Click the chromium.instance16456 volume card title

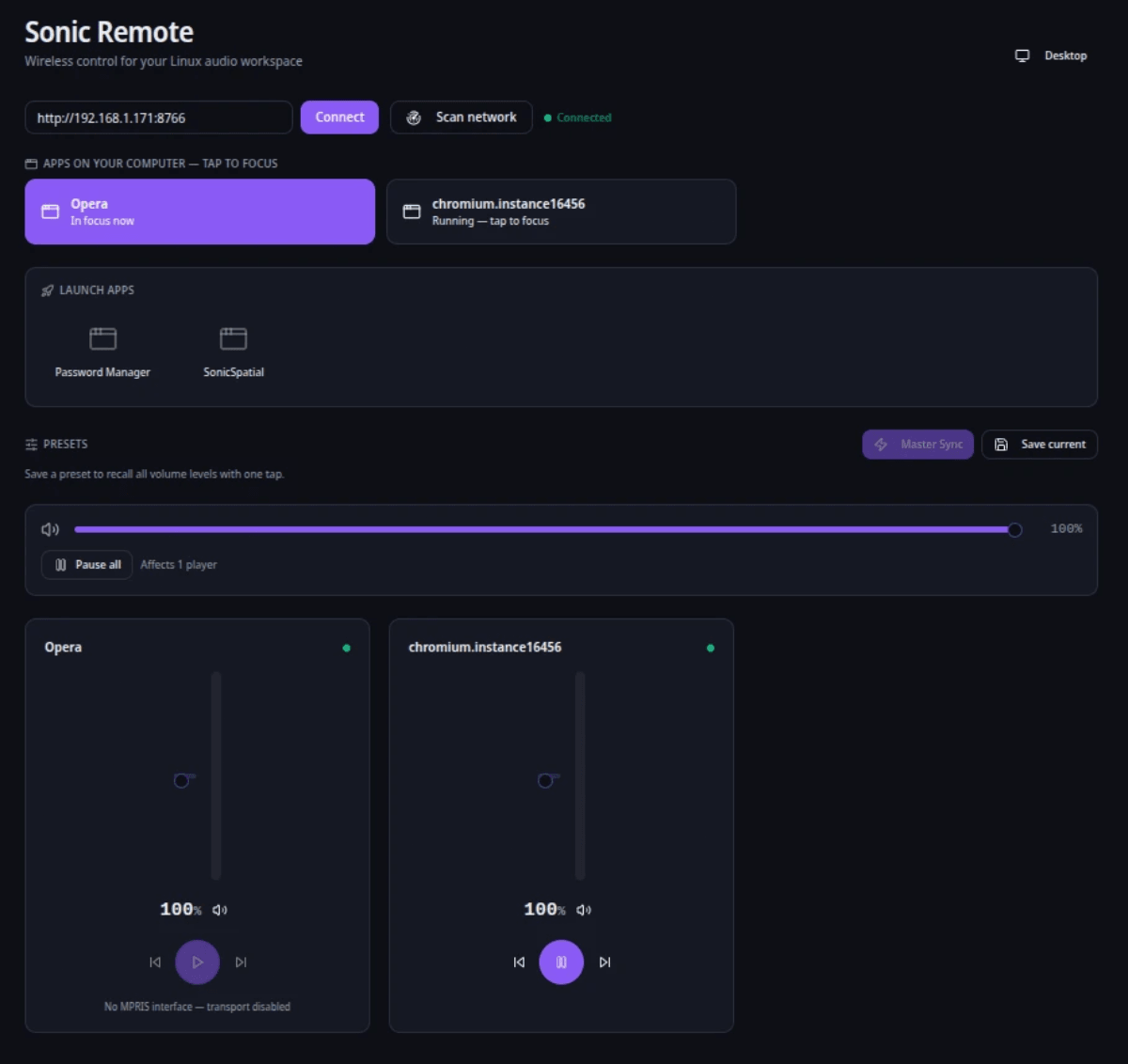click(485, 648)
